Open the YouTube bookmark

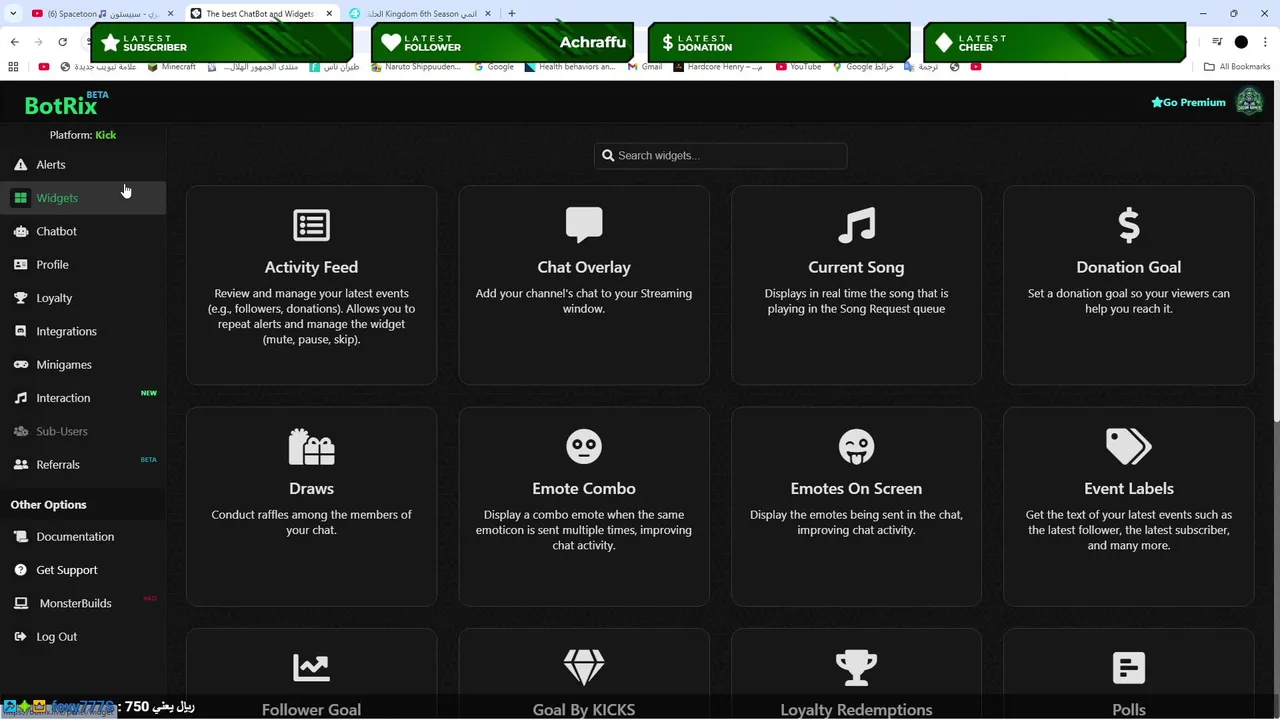point(798,67)
